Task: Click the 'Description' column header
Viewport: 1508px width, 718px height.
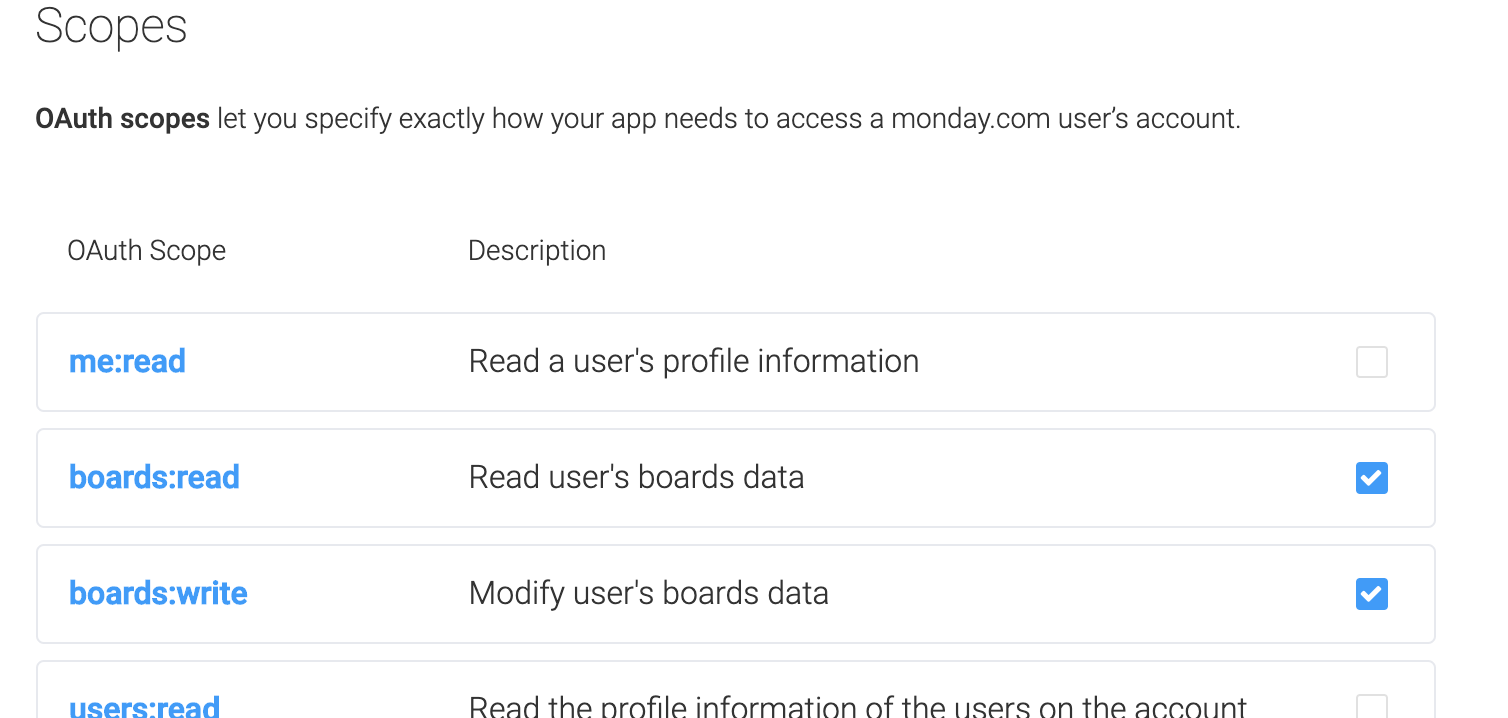Action: click(537, 250)
